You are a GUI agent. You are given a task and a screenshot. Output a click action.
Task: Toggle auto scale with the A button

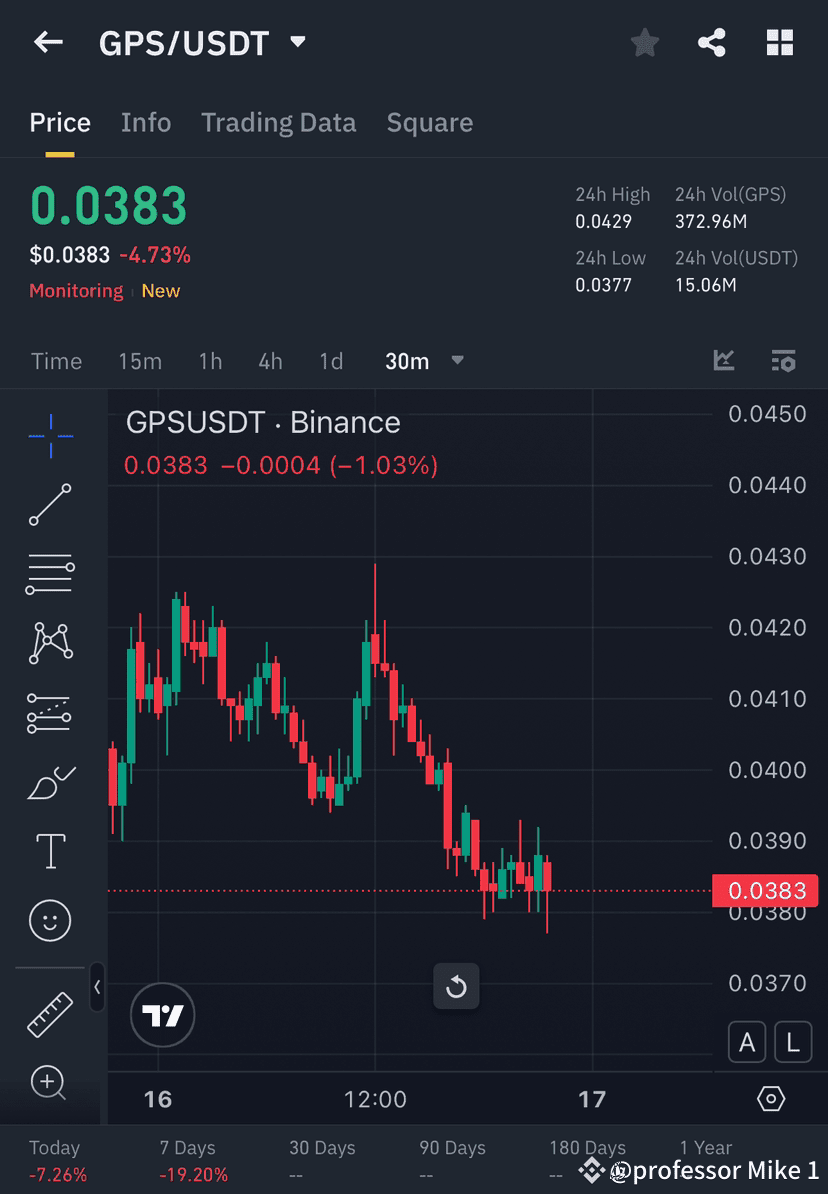(x=747, y=1041)
